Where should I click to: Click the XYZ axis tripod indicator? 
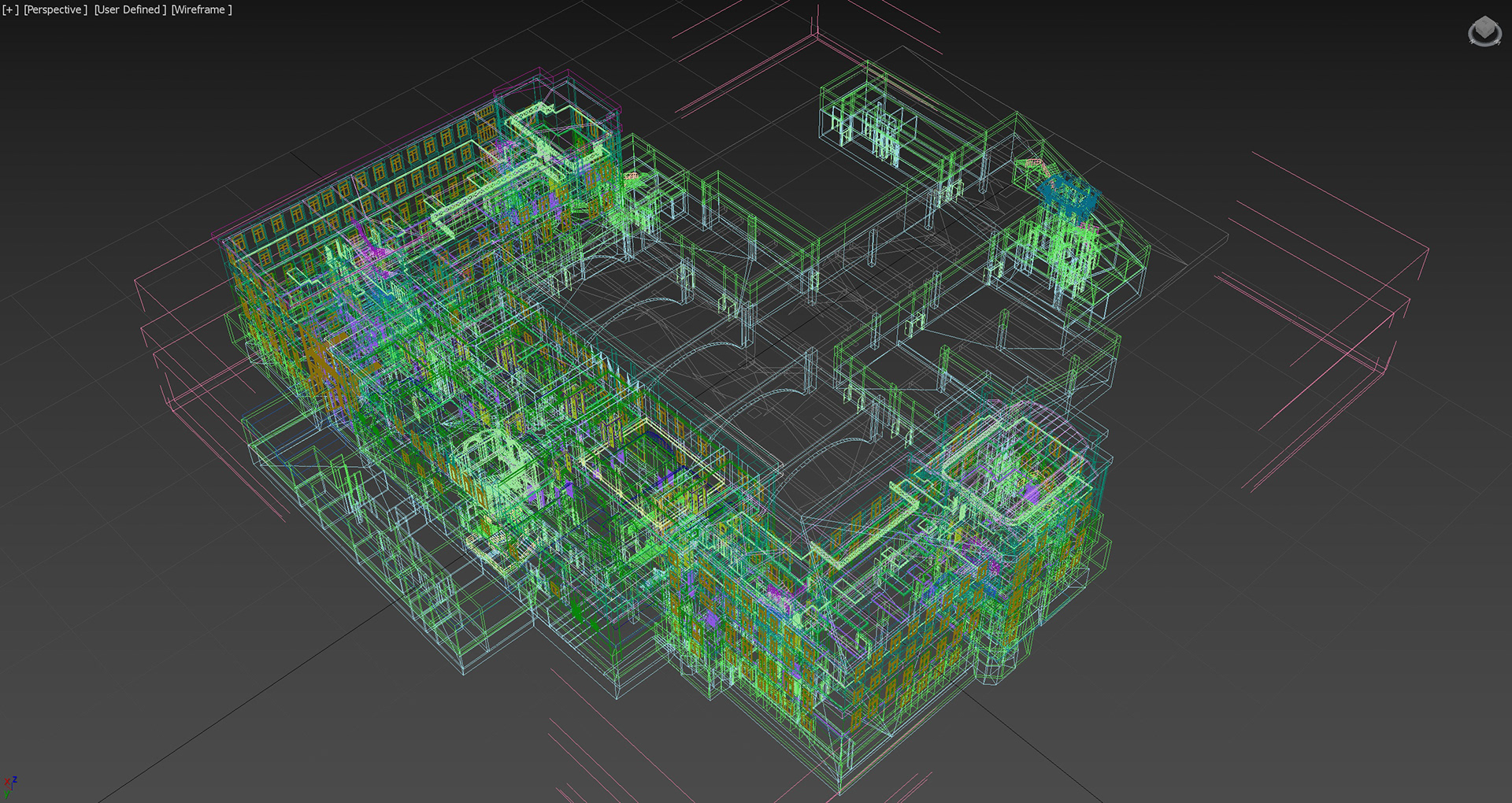pyautogui.click(x=10, y=787)
